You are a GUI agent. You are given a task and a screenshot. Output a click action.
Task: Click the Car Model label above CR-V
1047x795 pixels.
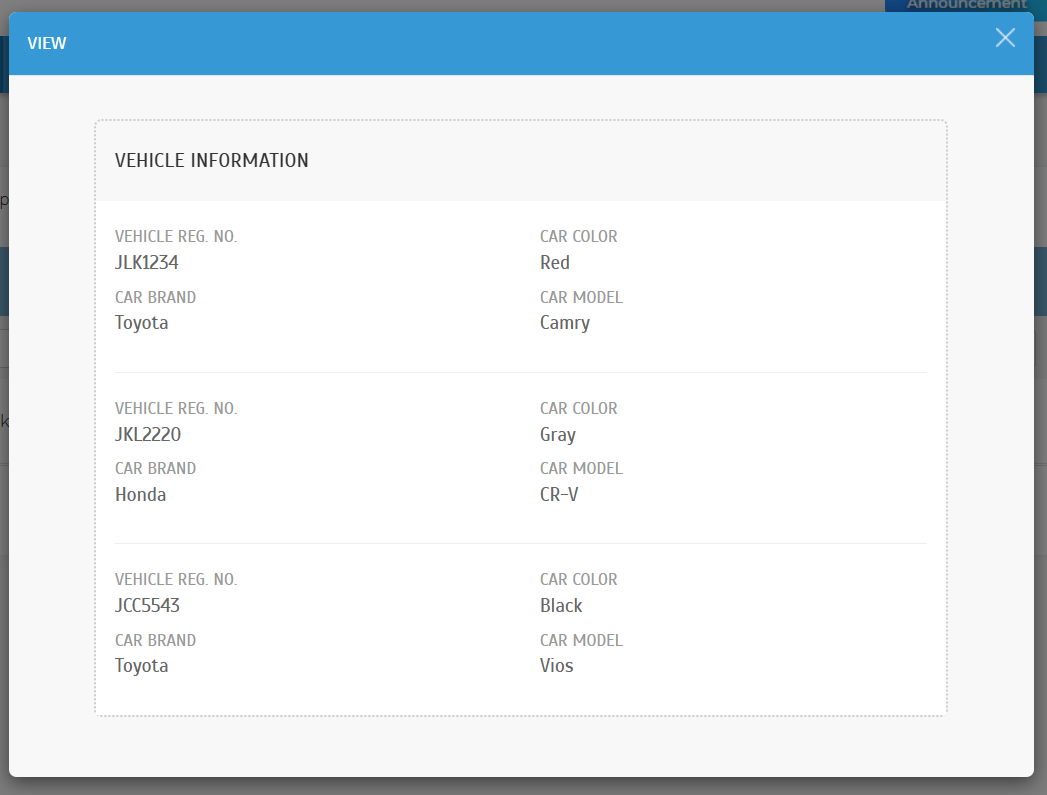581,469
